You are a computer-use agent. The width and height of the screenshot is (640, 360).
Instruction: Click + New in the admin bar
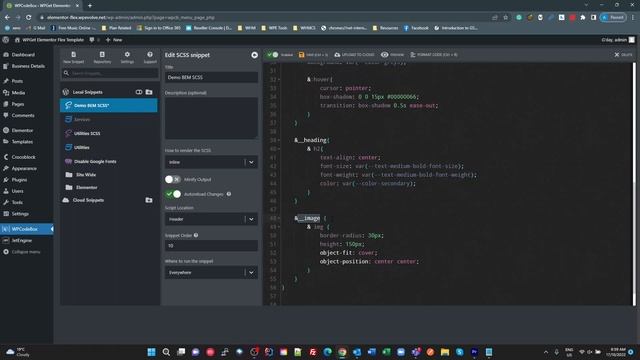[x=114, y=40]
